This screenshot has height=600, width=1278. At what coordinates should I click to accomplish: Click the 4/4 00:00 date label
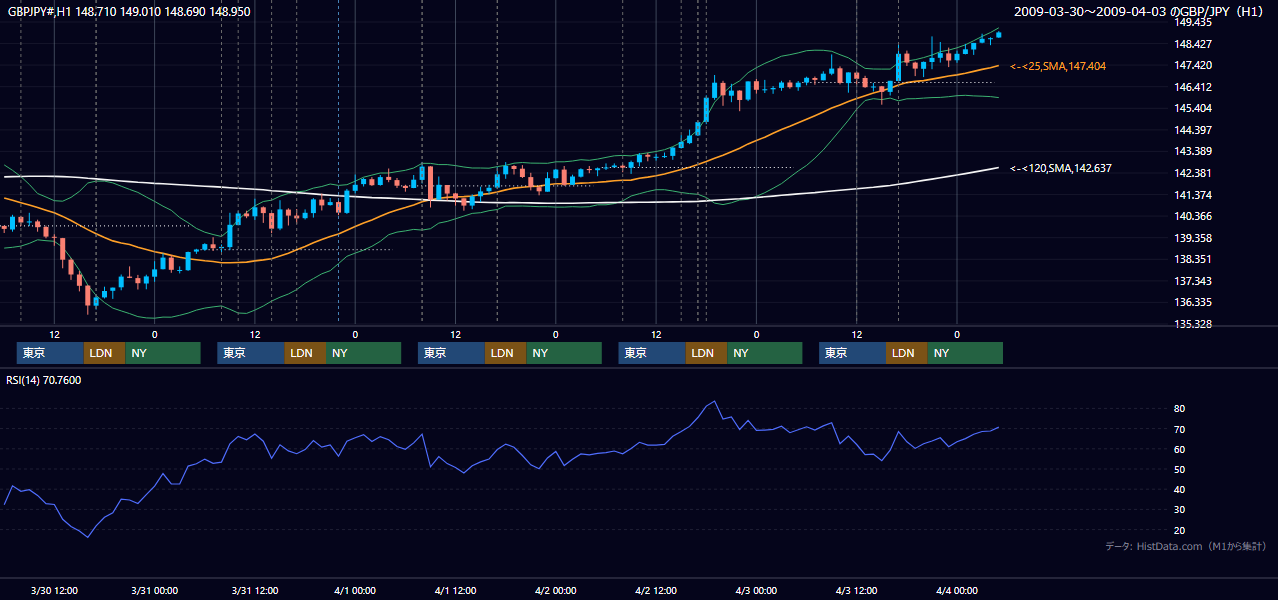[x=957, y=590]
